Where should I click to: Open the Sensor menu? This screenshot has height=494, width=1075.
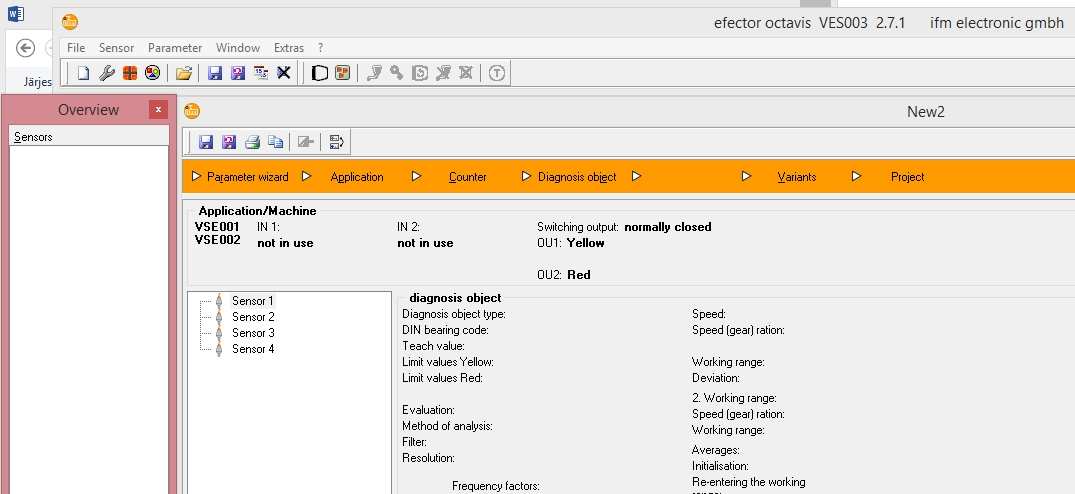117,48
